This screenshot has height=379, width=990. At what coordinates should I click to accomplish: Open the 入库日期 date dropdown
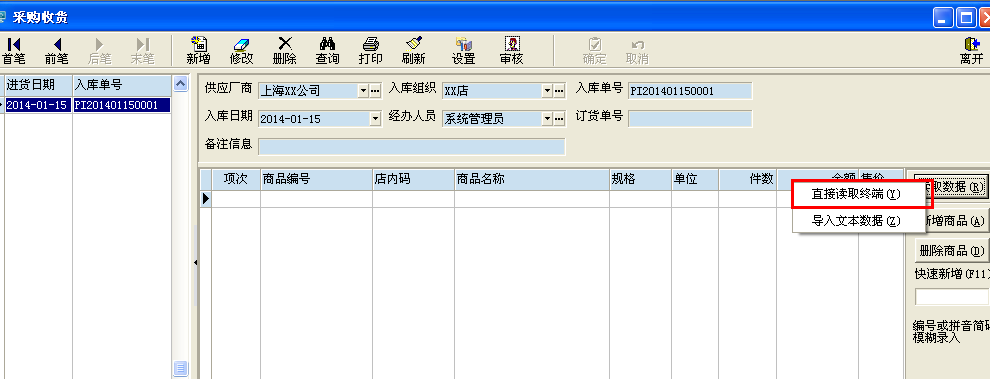[x=376, y=118]
